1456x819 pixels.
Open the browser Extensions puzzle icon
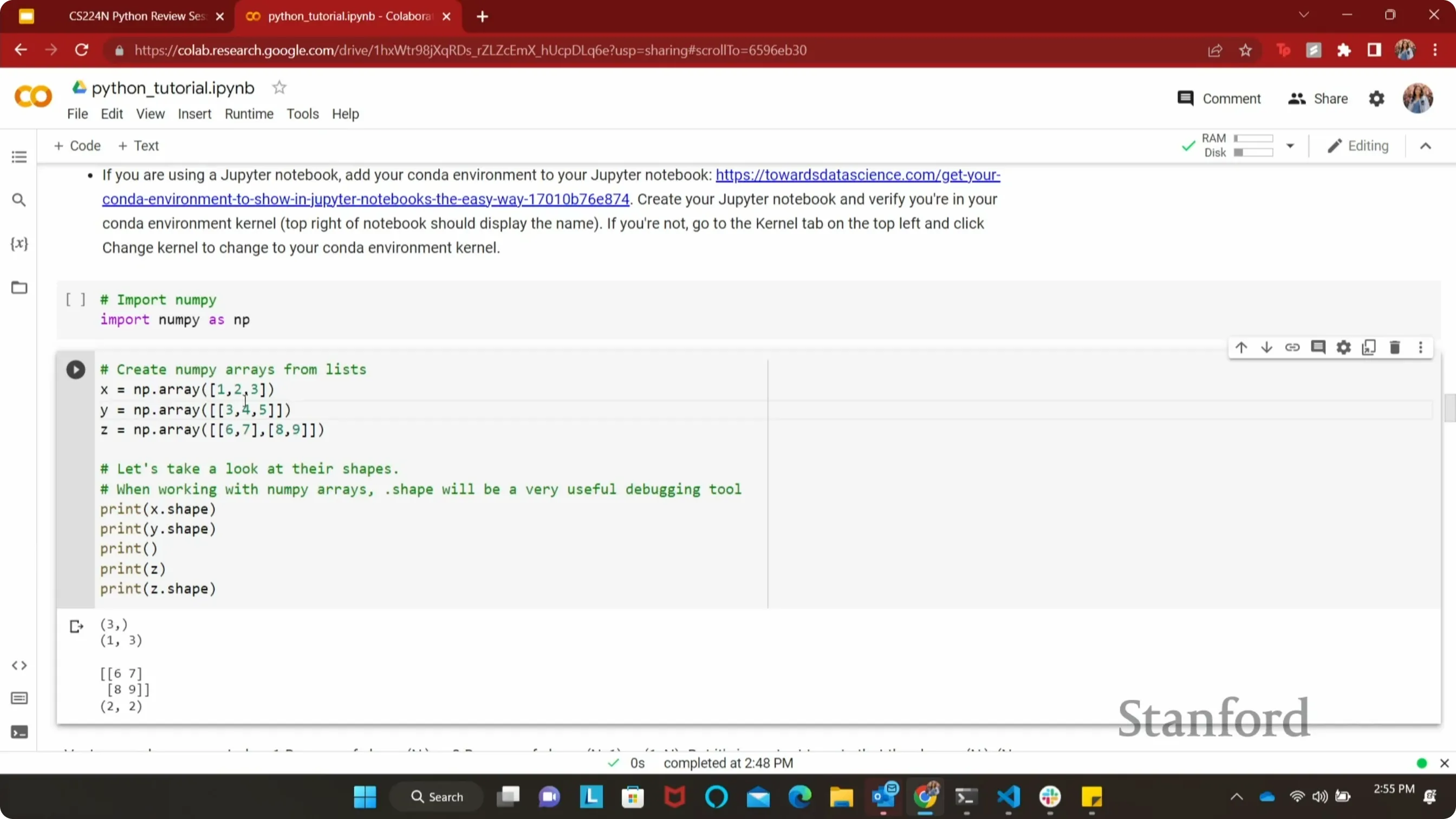click(1343, 50)
